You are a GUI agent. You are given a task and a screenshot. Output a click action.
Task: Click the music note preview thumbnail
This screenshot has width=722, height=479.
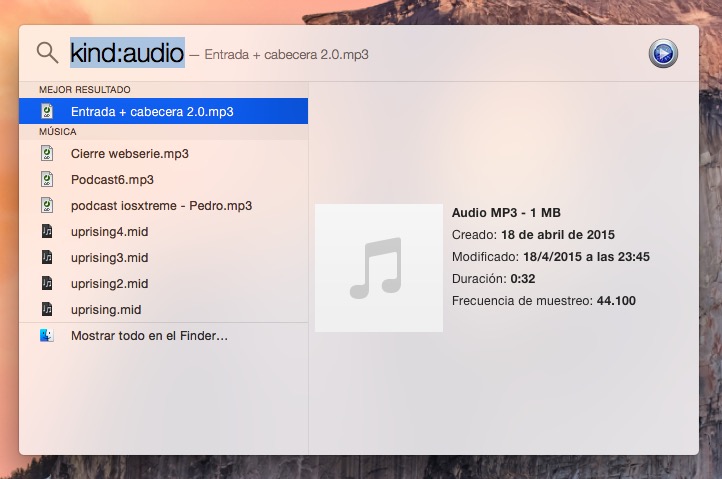[379, 268]
